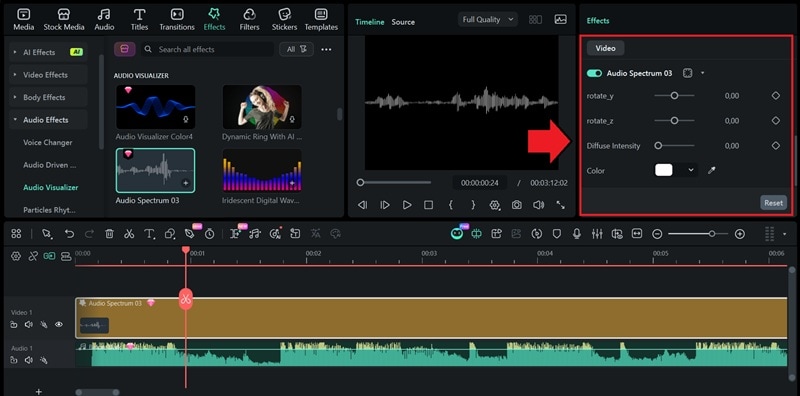Click the preview scope waveform icon
Viewport: 800px width, 396px height.
pyautogui.click(x=560, y=19)
